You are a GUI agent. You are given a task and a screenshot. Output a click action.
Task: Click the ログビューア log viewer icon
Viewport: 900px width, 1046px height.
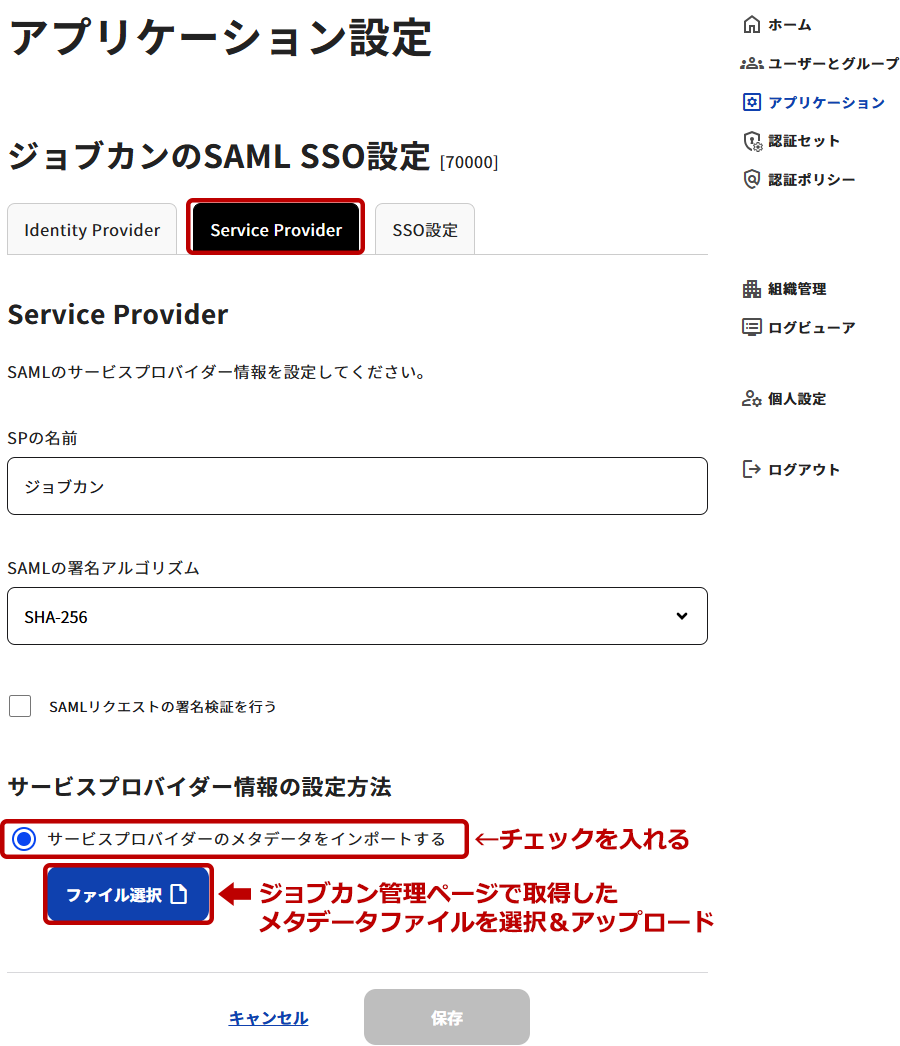tap(752, 327)
